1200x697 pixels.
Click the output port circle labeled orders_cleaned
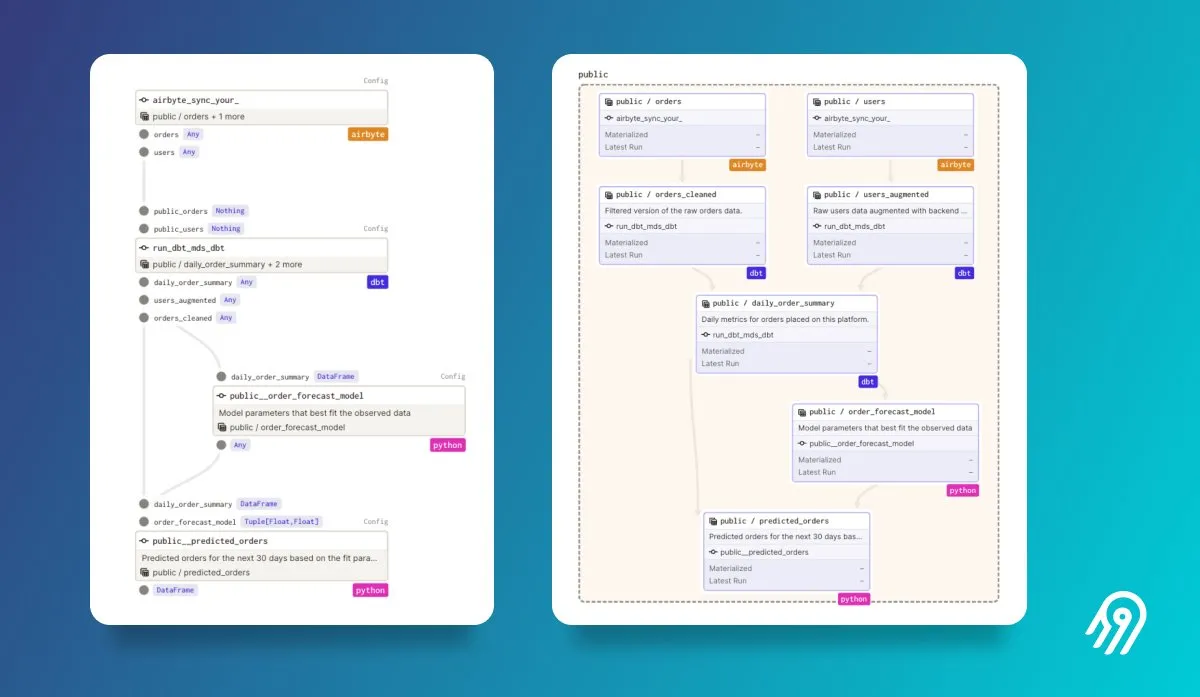pos(144,318)
